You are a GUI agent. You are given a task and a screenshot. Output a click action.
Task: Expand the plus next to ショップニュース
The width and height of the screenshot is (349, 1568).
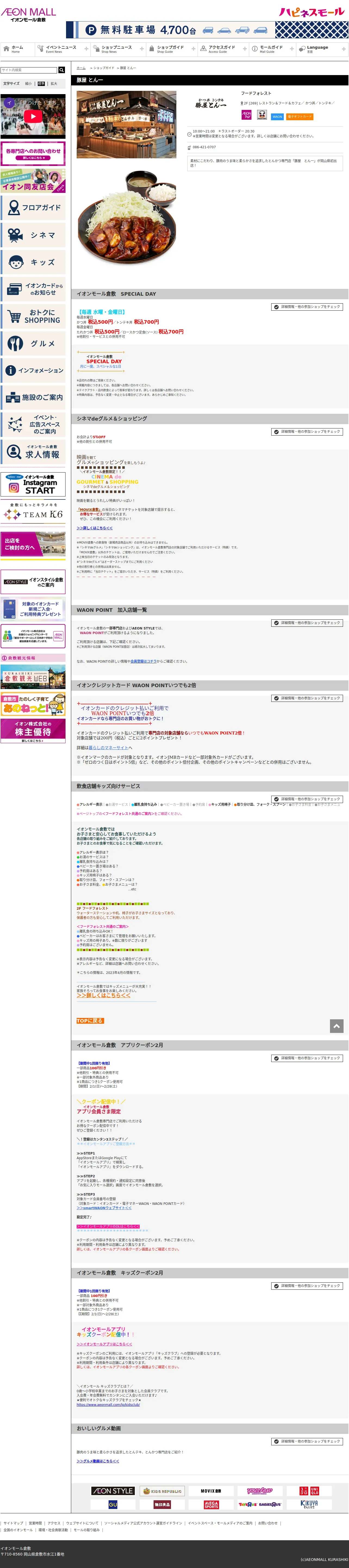[x=142, y=49]
